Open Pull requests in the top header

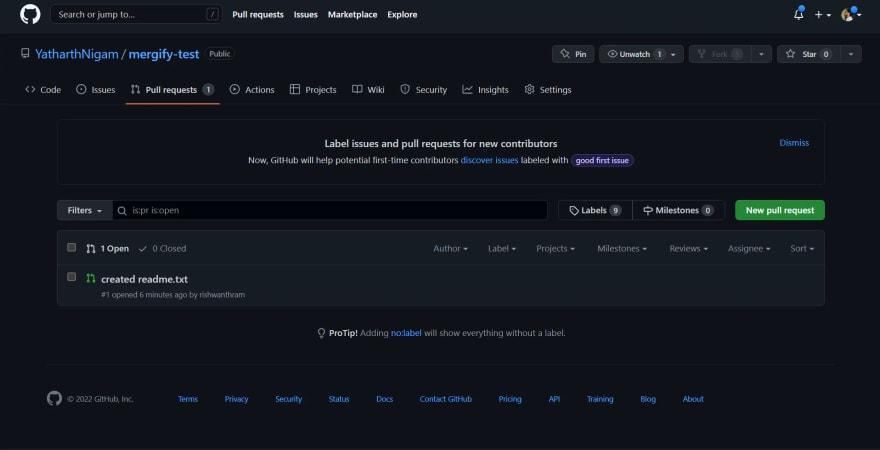(258, 15)
